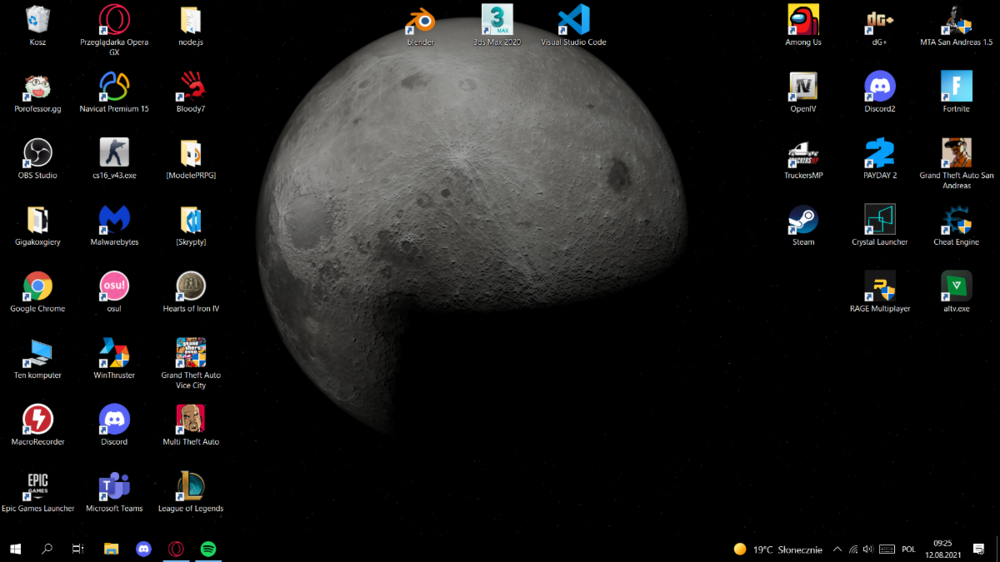The image size is (1000, 562).
Task: Select the node.js folder icon
Action: point(191,26)
